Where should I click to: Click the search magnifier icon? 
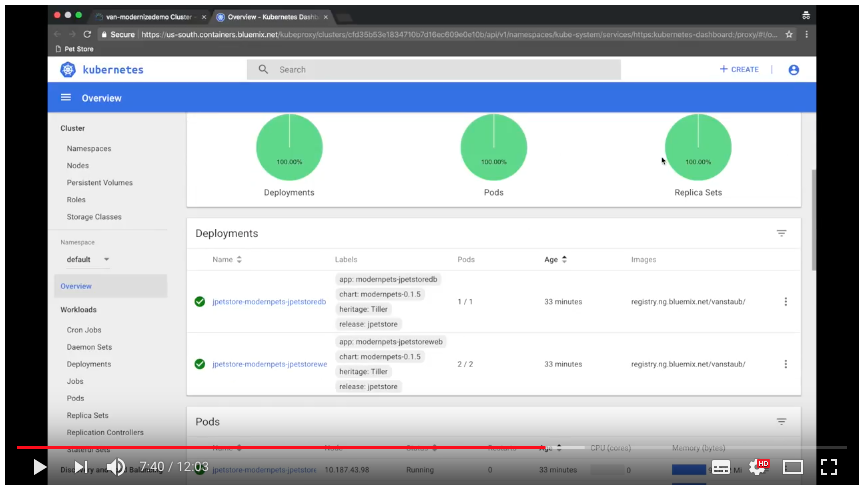263,70
